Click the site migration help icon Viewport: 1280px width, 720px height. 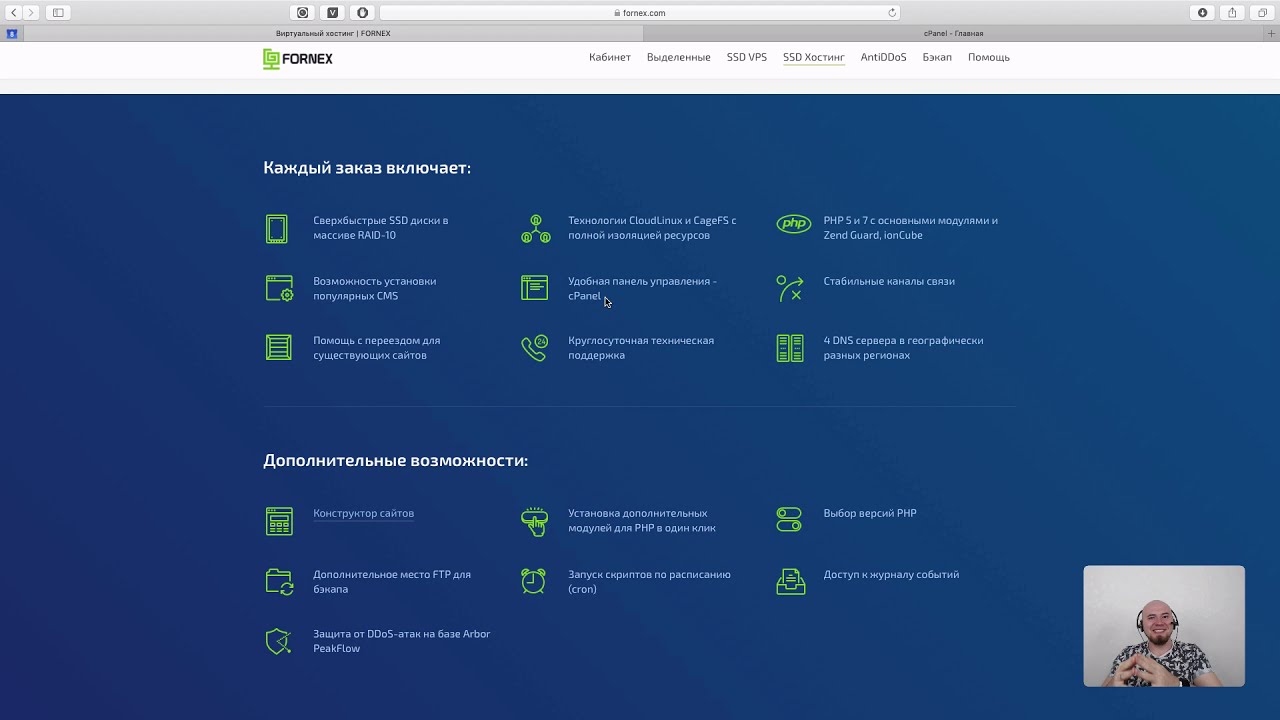(x=279, y=347)
